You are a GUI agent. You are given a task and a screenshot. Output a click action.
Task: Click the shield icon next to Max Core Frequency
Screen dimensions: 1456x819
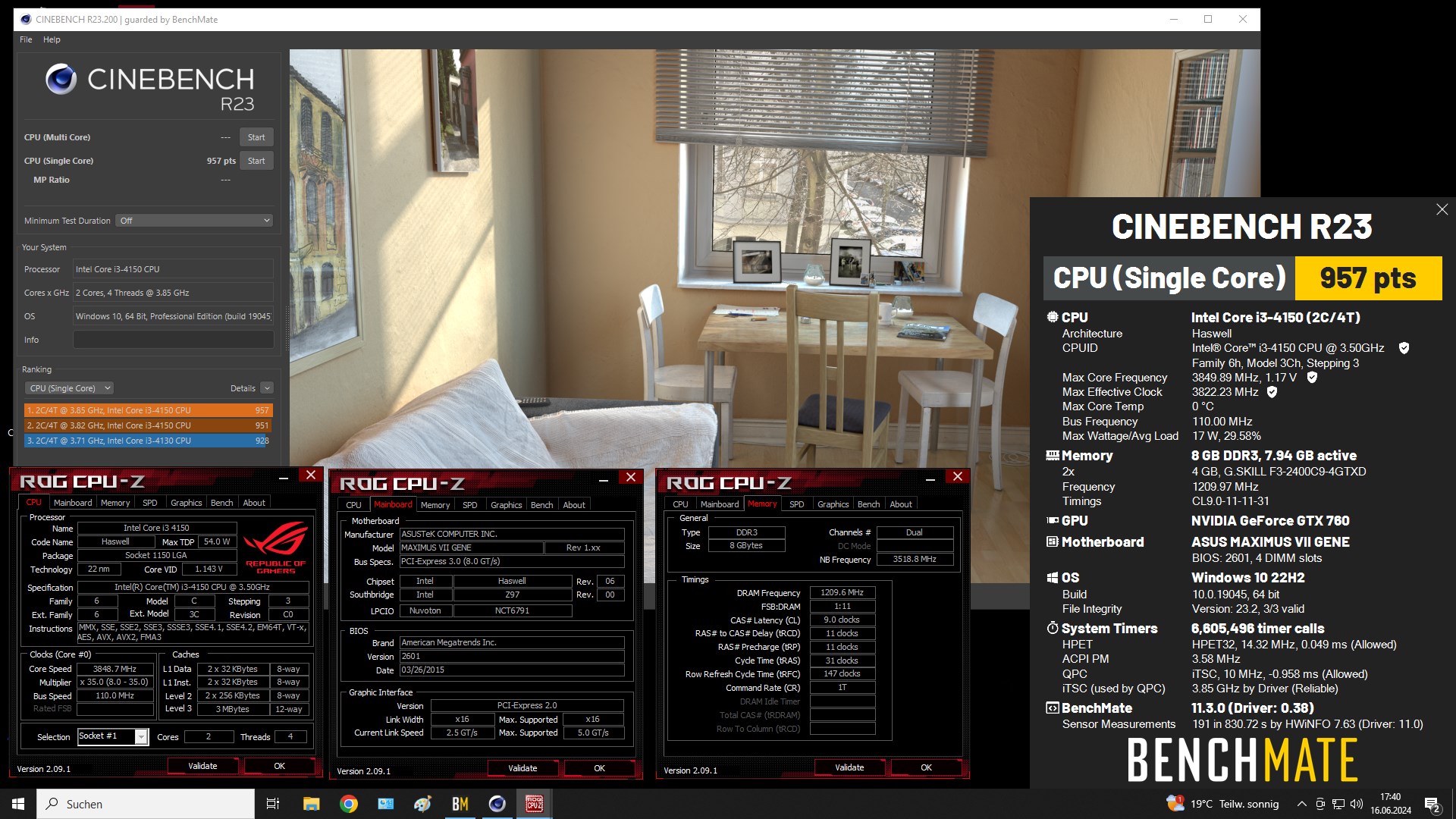[x=1312, y=378]
